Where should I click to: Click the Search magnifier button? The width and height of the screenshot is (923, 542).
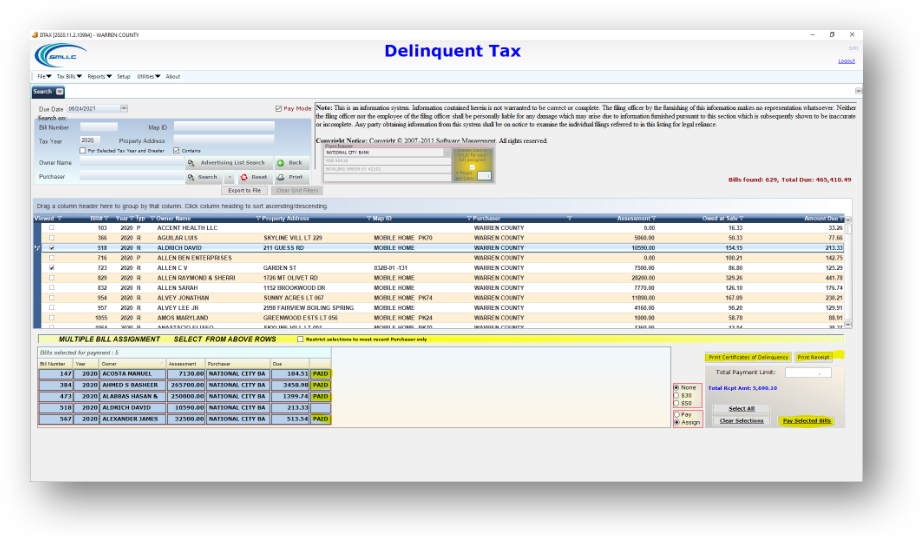pos(203,177)
